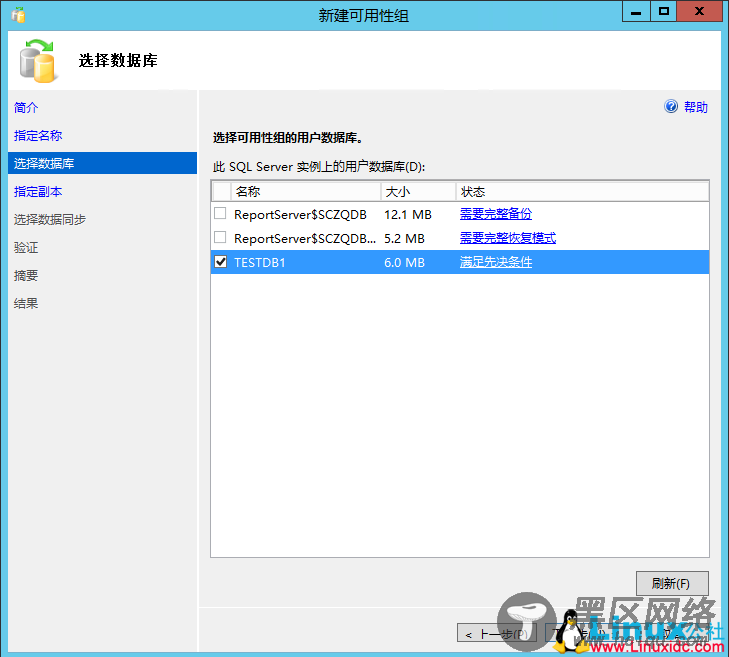The height and width of the screenshot is (657, 729).
Task: Go to the 指定名称 wizard step
Action: [x=38, y=135]
